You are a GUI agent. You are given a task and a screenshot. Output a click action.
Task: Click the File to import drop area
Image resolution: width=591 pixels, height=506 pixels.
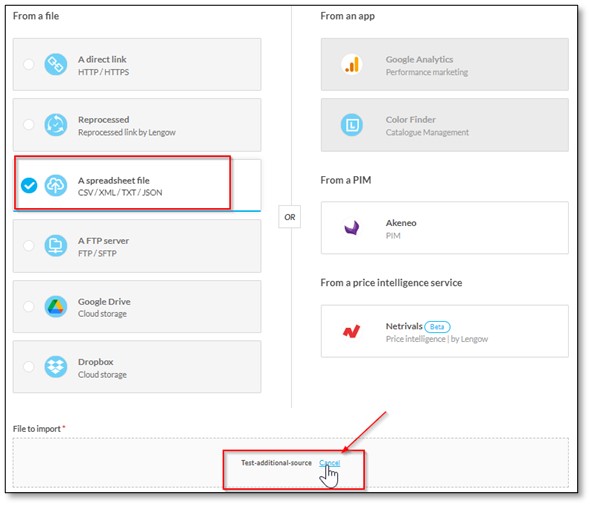click(x=291, y=463)
